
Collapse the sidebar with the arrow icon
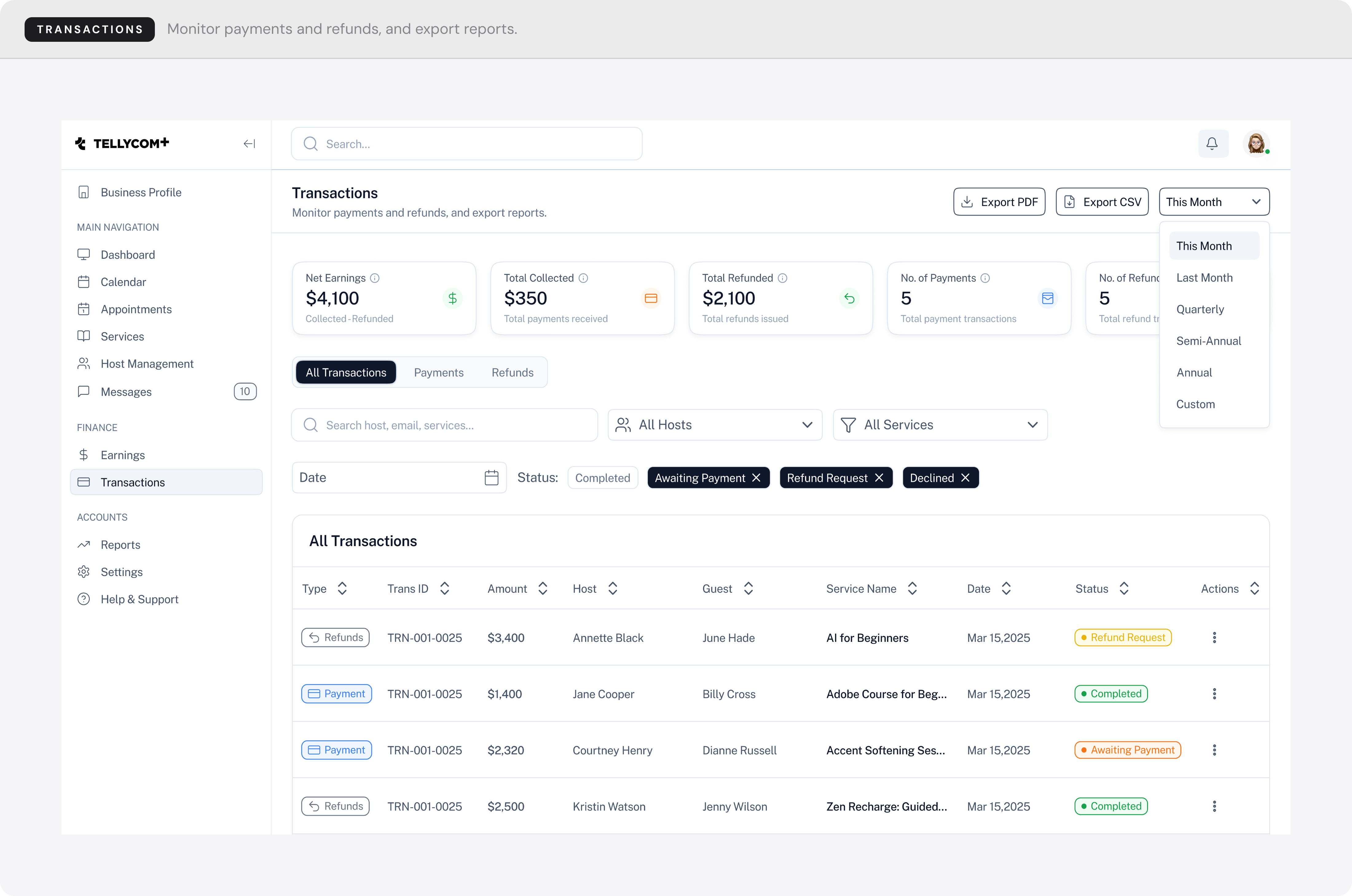tap(249, 144)
